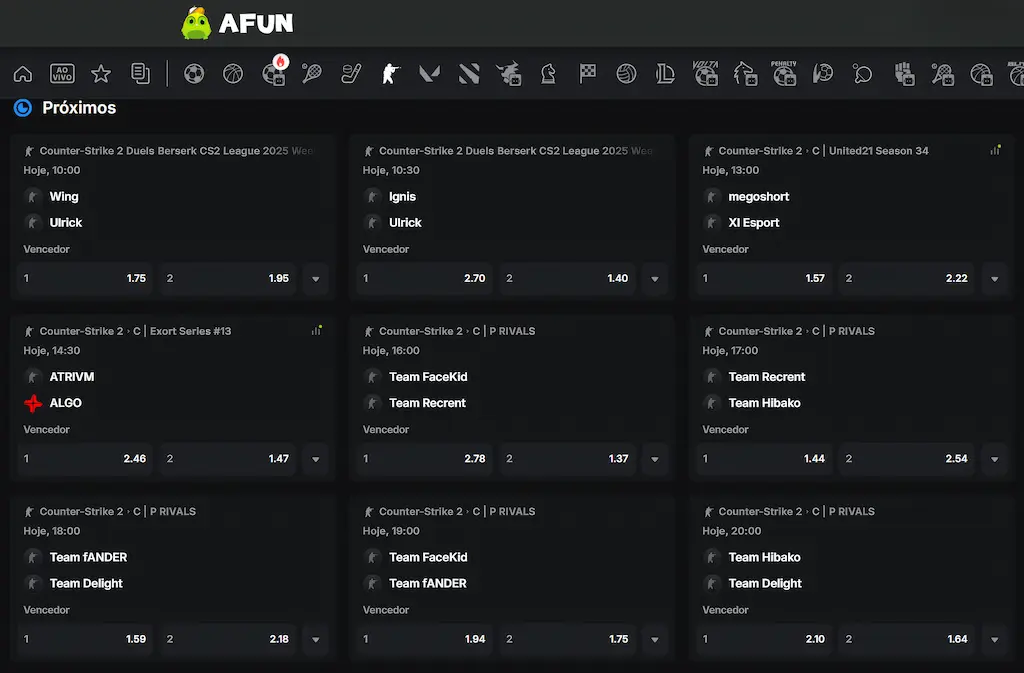This screenshot has height=673, width=1024.
Task: Select the chess knight icon
Action: point(548,74)
